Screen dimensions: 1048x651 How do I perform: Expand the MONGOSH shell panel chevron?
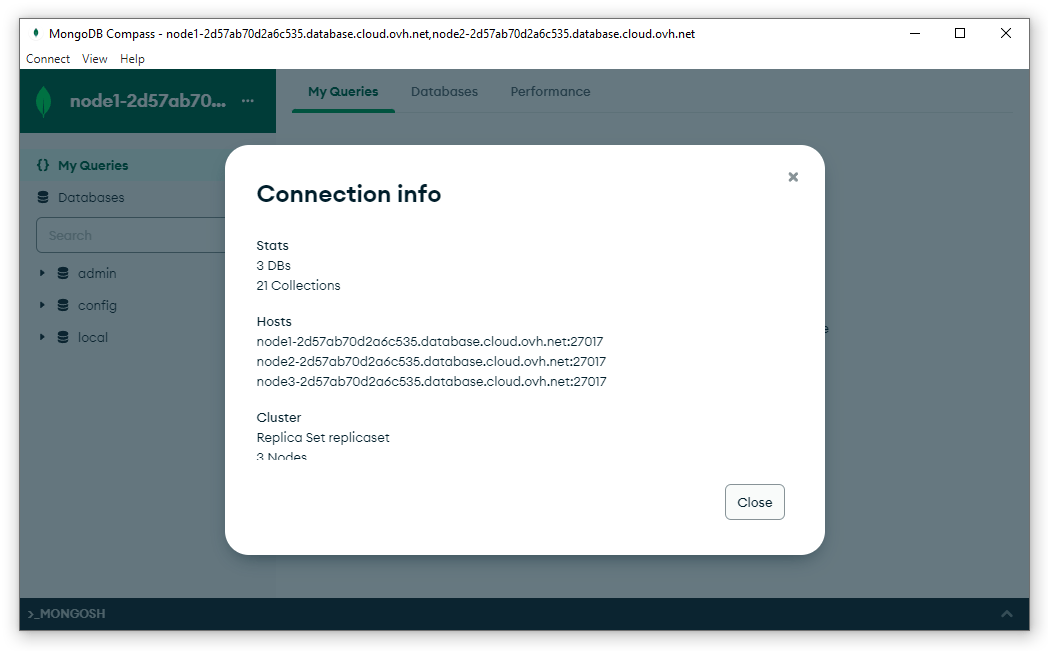(1007, 613)
